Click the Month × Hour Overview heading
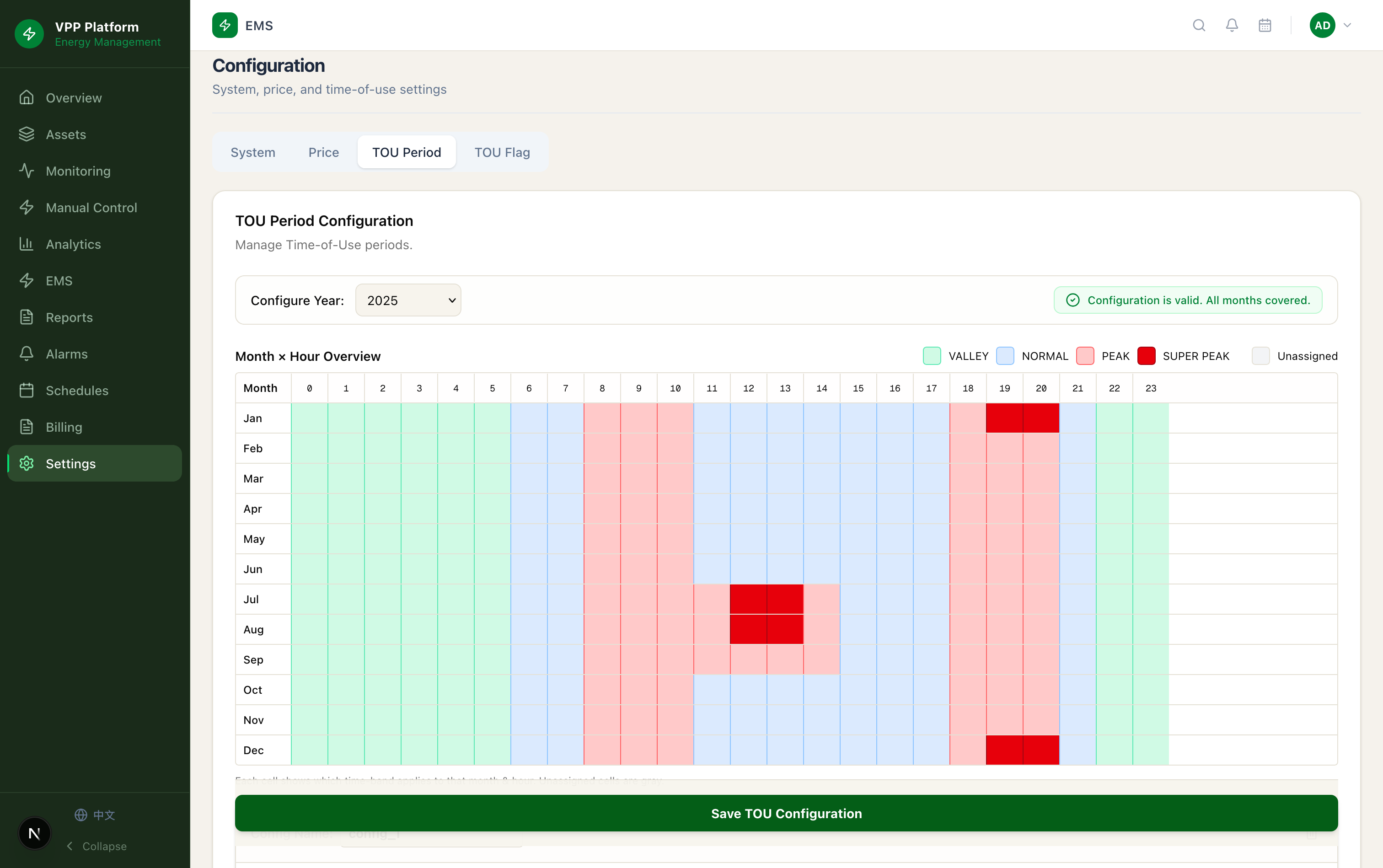Viewport: 1383px width, 868px height. point(308,356)
